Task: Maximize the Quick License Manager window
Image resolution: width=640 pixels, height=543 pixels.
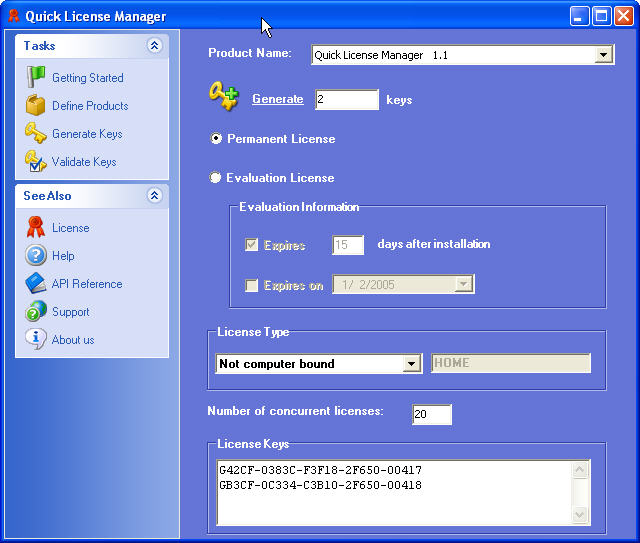Action: (602, 16)
